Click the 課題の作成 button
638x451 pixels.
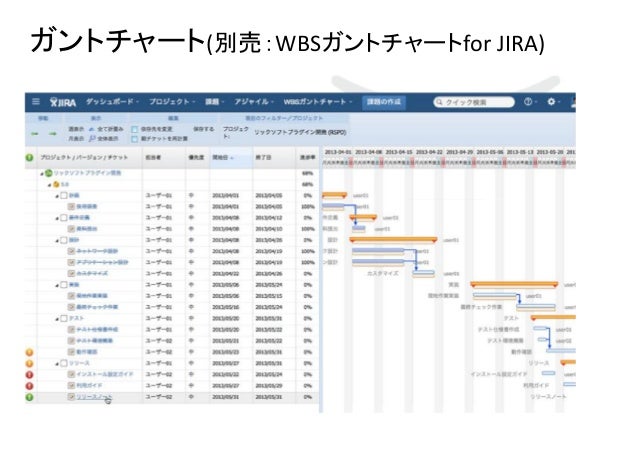[x=383, y=102]
